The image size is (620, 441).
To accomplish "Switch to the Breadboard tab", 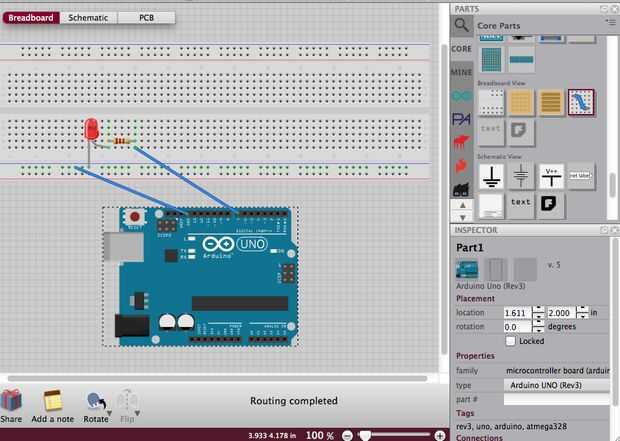I will click(31, 18).
